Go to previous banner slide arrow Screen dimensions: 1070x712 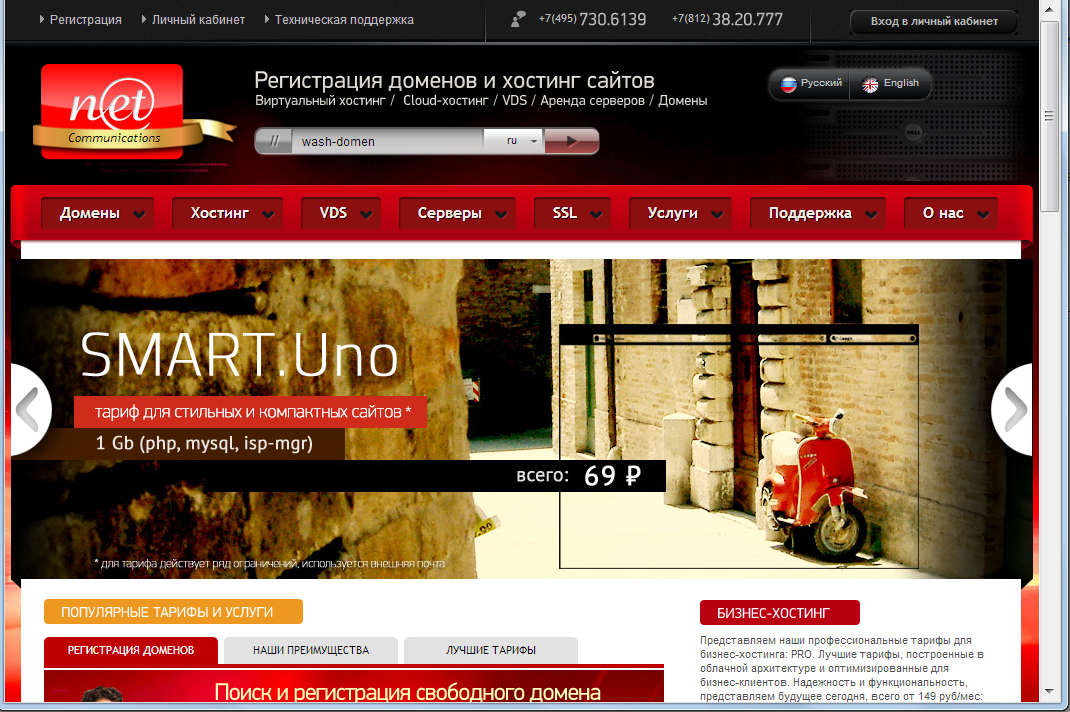(x=30, y=409)
